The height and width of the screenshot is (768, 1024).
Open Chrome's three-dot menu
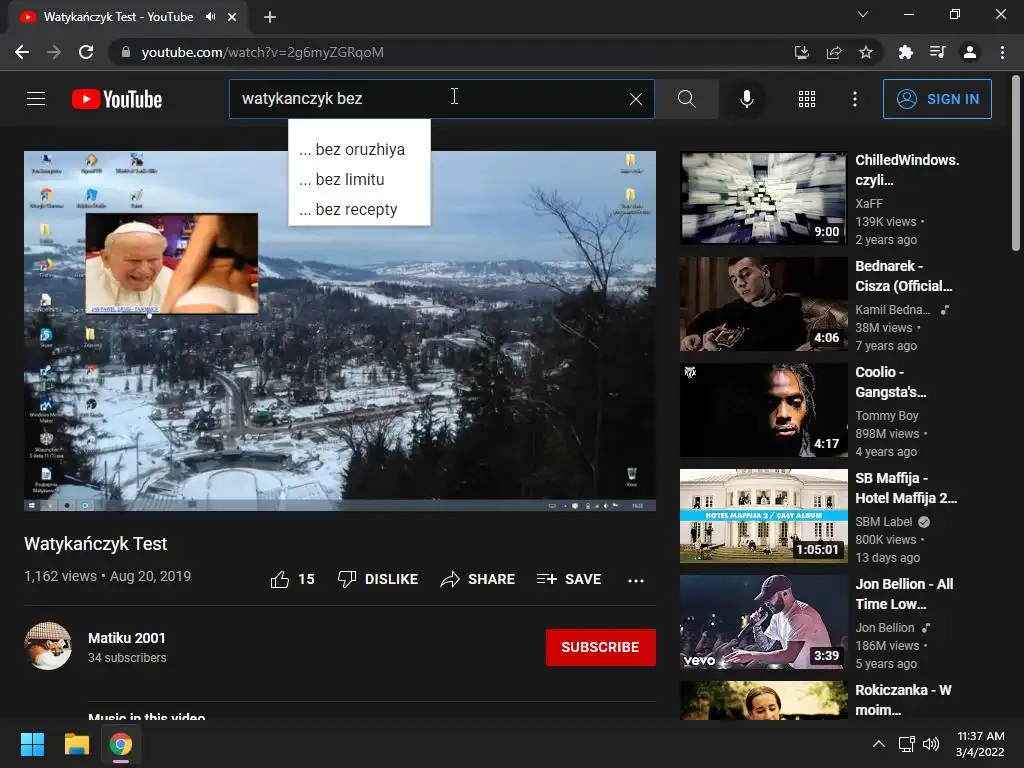click(x=1002, y=52)
